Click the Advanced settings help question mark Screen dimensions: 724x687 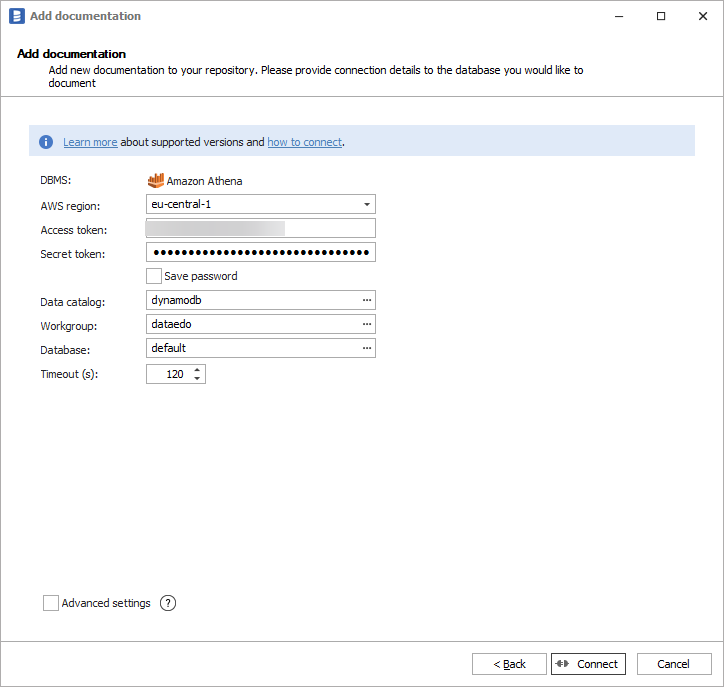point(168,603)
